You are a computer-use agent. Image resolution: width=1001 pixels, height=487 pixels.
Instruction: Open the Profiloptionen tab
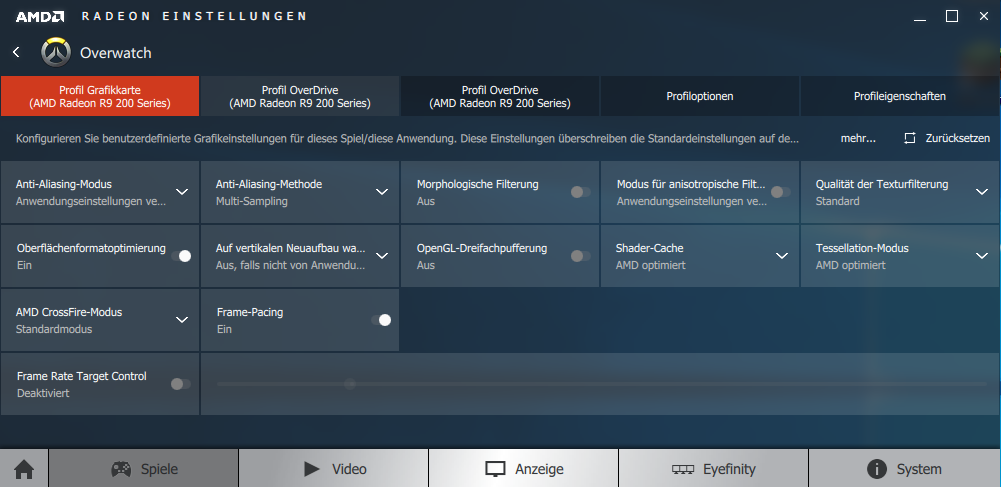click(700, 96)
